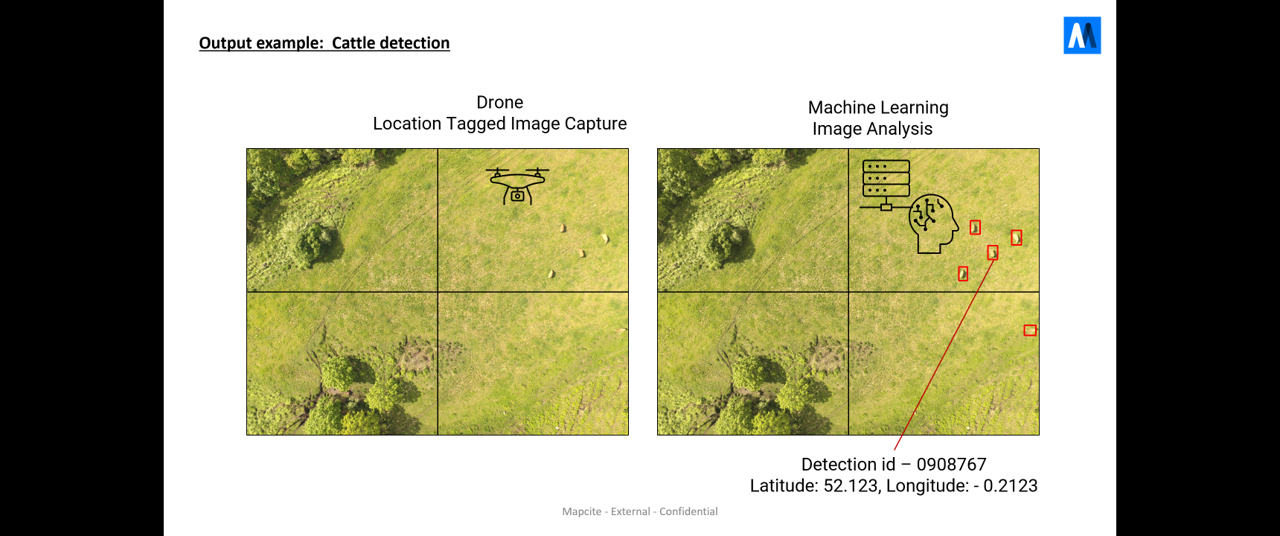The height and width of the screenshot is (536, 1280).
Task: Click the 'Latitude: 52.123, Longitude: - 0.2123' text
Action: (894, 486)
